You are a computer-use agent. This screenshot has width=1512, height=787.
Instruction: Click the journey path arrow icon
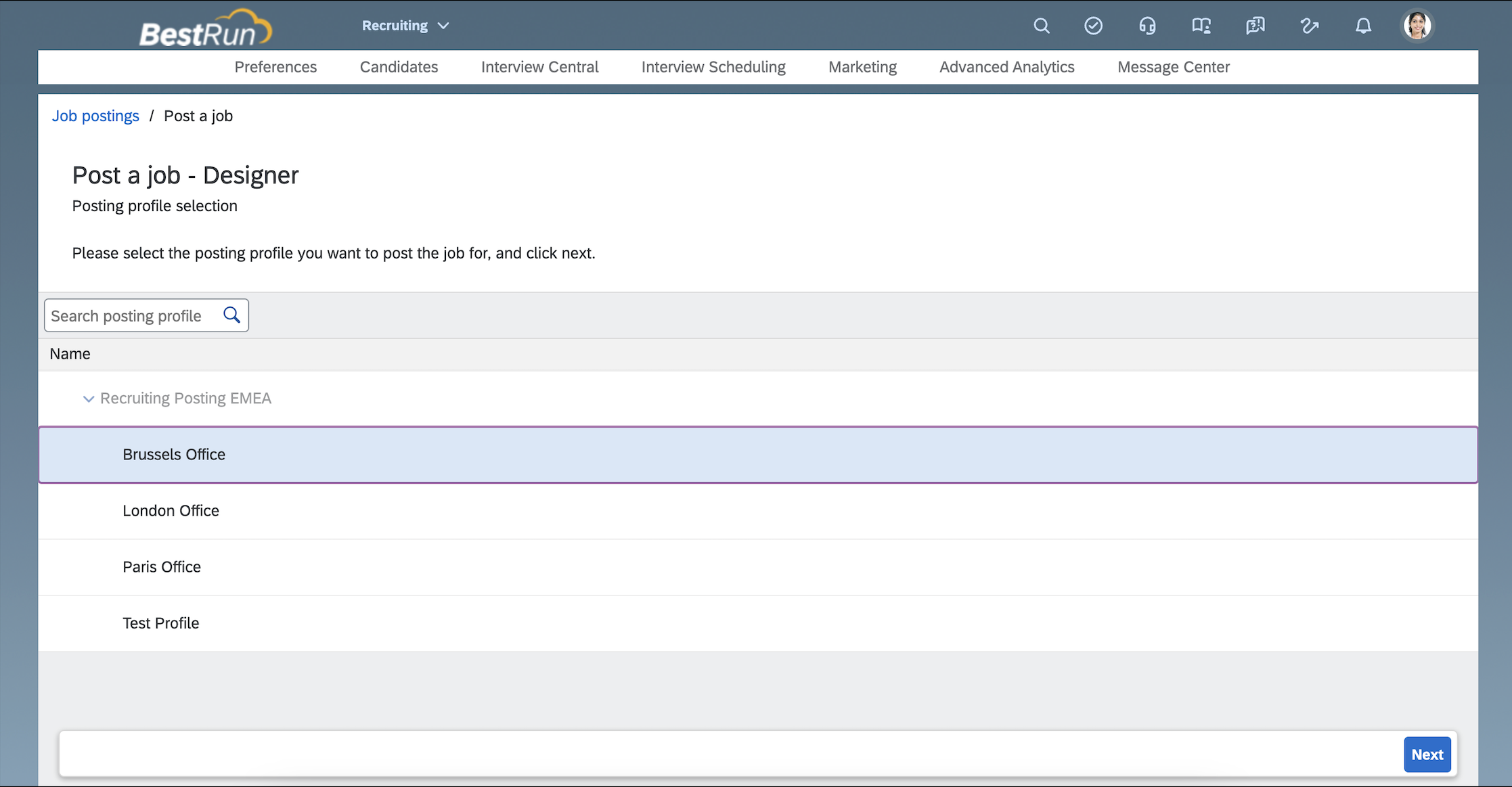1310,26
